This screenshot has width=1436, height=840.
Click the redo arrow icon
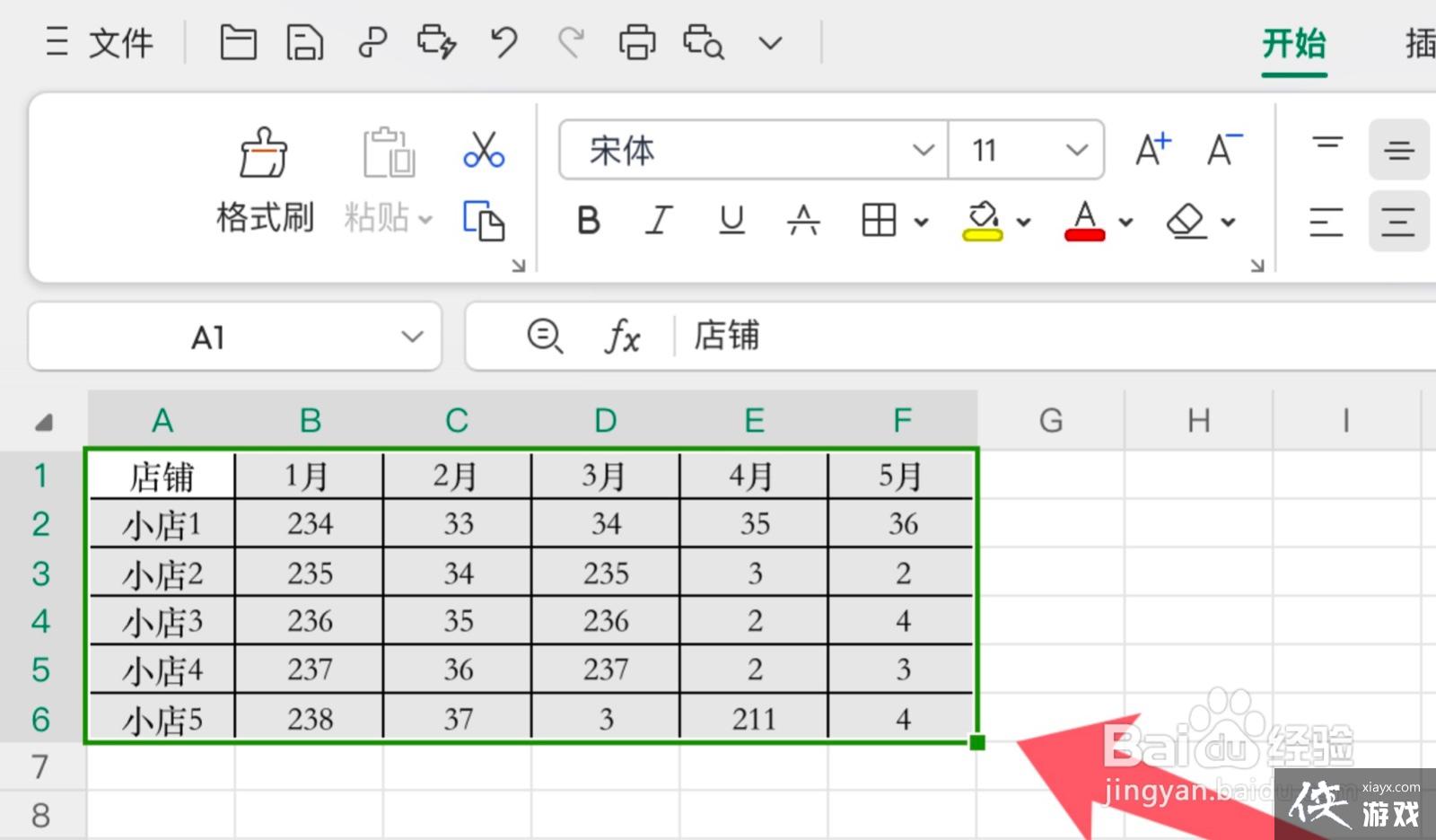[571, 42]
